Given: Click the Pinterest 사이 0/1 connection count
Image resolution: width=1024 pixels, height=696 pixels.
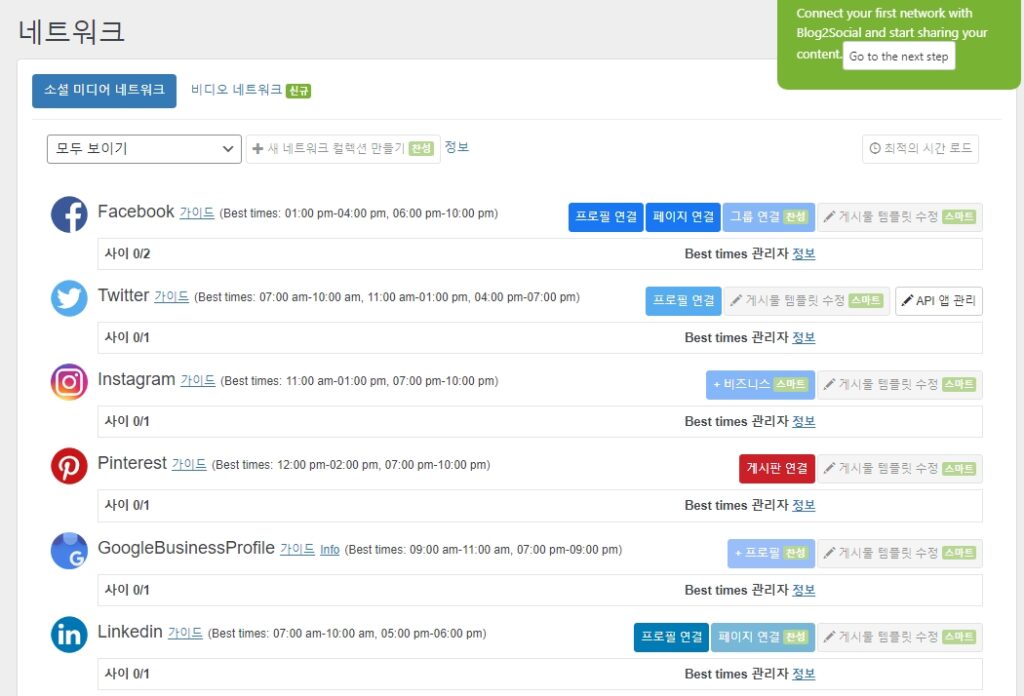Looking at the screenshot, I should [127, 505].
